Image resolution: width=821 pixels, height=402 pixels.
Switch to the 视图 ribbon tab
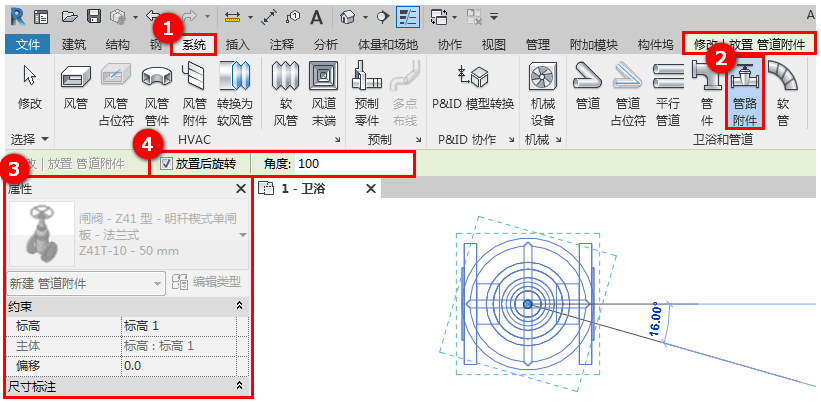tap(493, 44)
